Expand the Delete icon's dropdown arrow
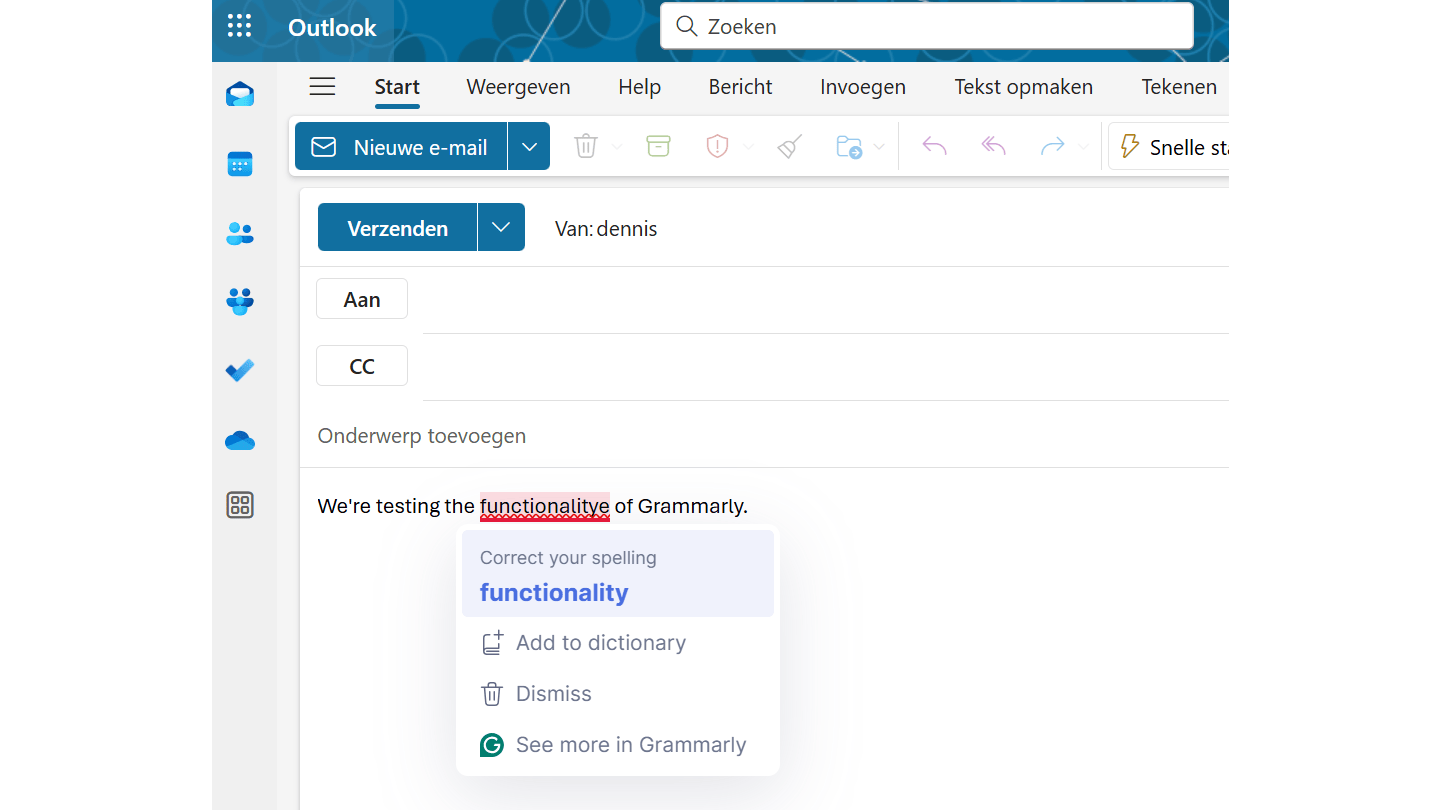 (x=616, y=146)
